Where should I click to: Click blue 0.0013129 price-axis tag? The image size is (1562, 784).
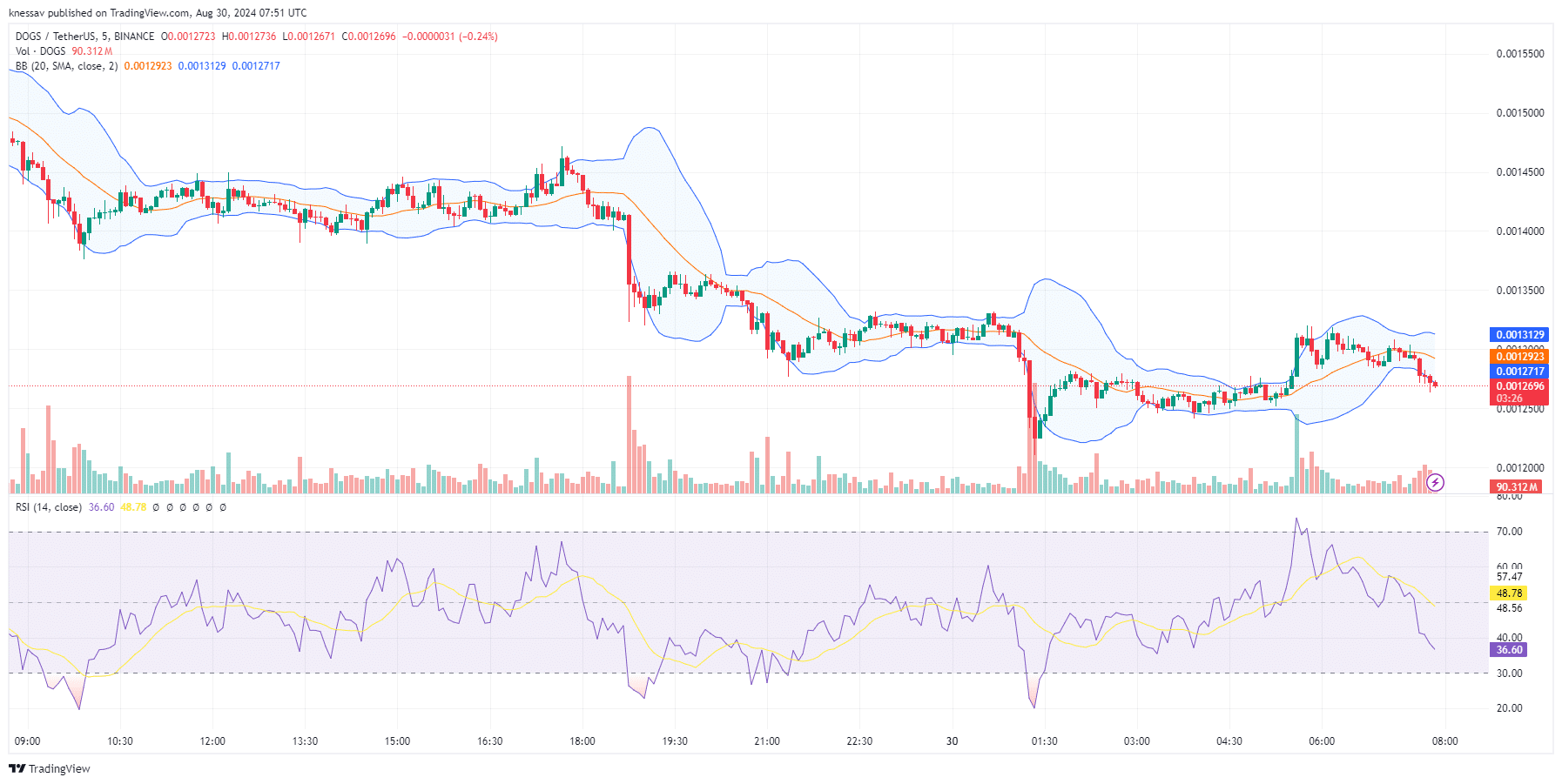(1519, 335)
